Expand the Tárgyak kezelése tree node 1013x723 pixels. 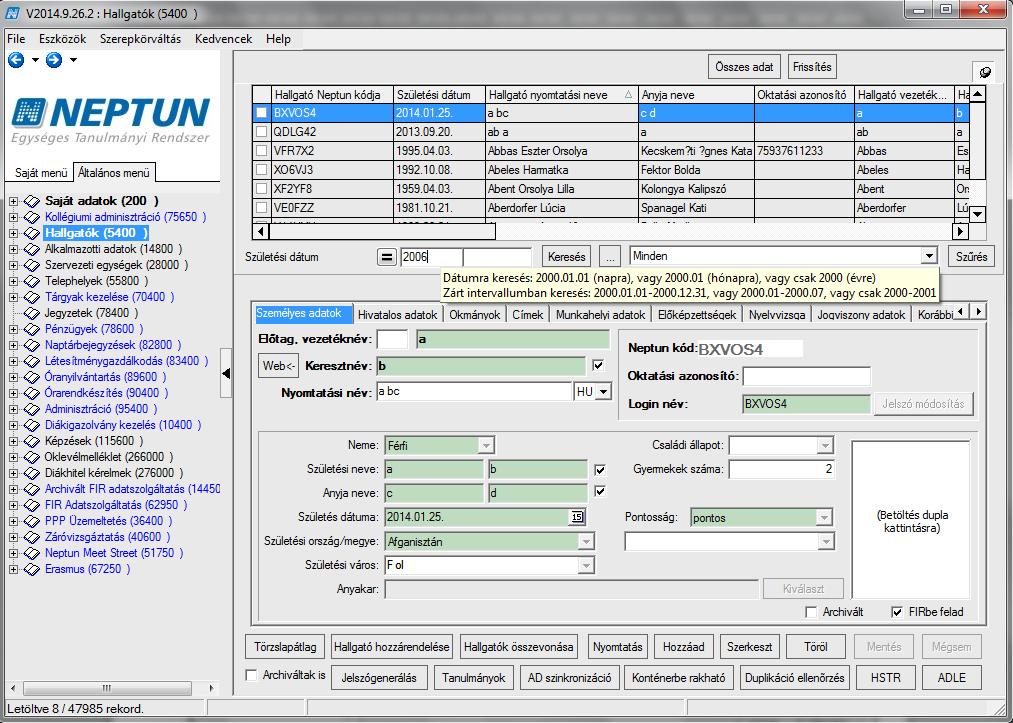pyautogui.click(x=13, y=297)
